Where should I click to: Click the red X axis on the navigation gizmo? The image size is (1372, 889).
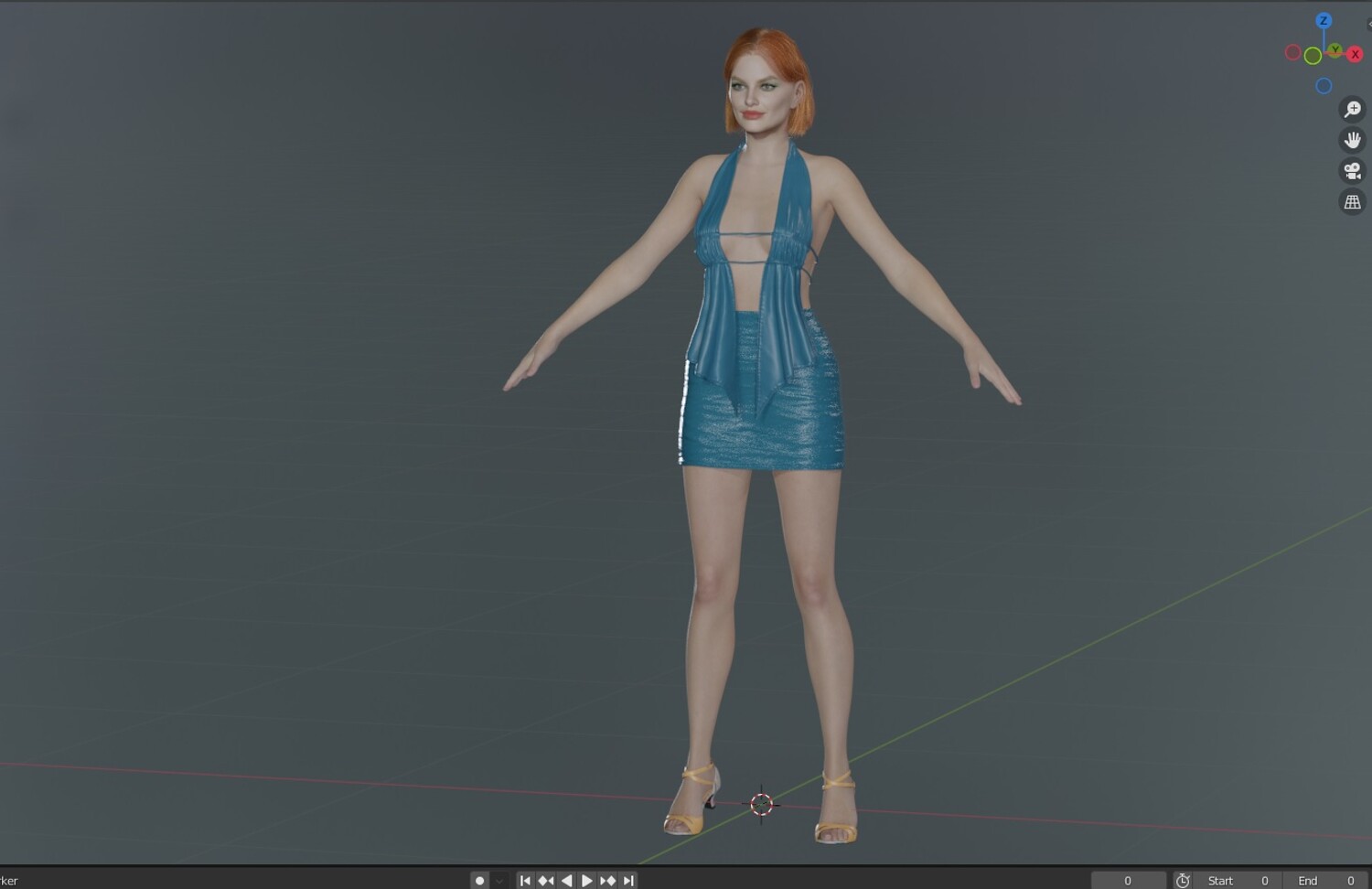pos(1355,54)
